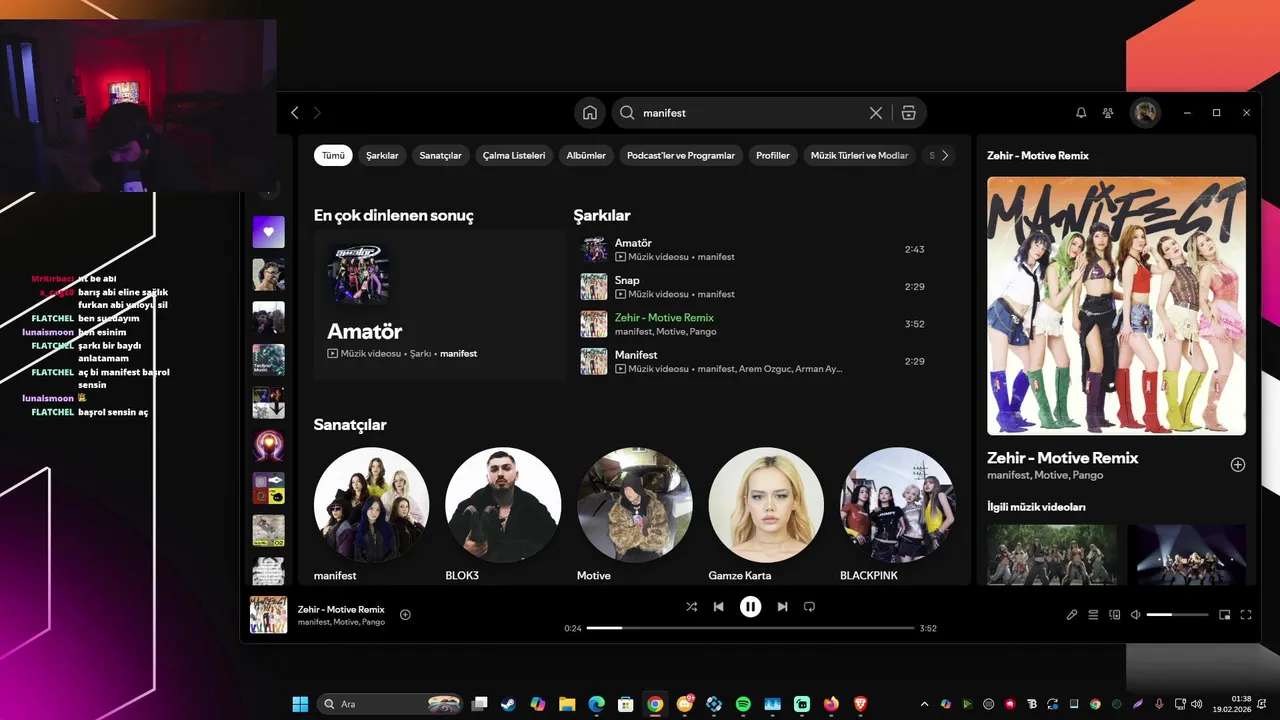The width and height of the screenshot is (1280, 720).
Task: Open the Amatör top result card
Action: click(x=439, y=305)
